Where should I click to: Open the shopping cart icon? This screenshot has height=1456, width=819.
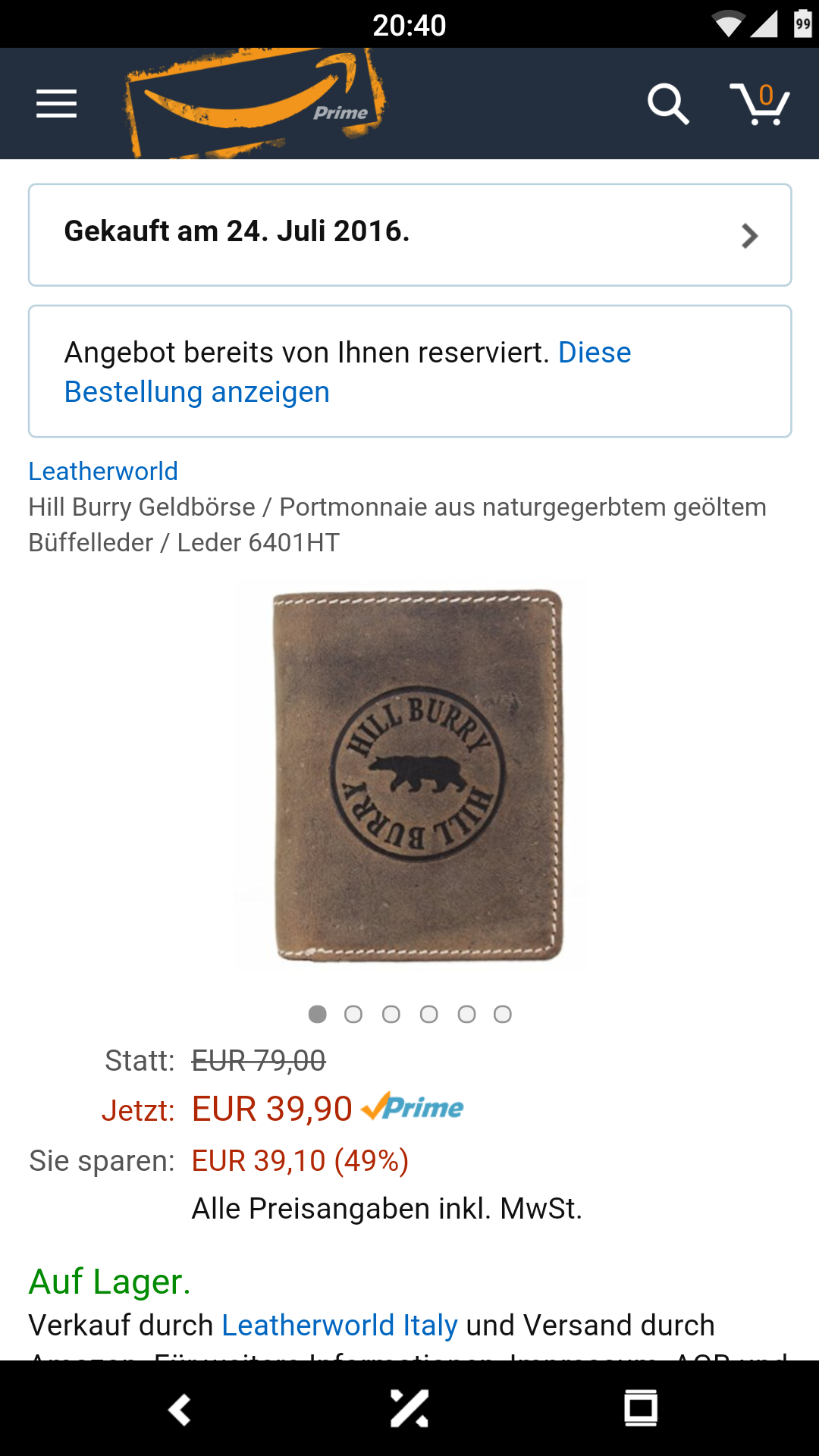(x=760, y=104)
